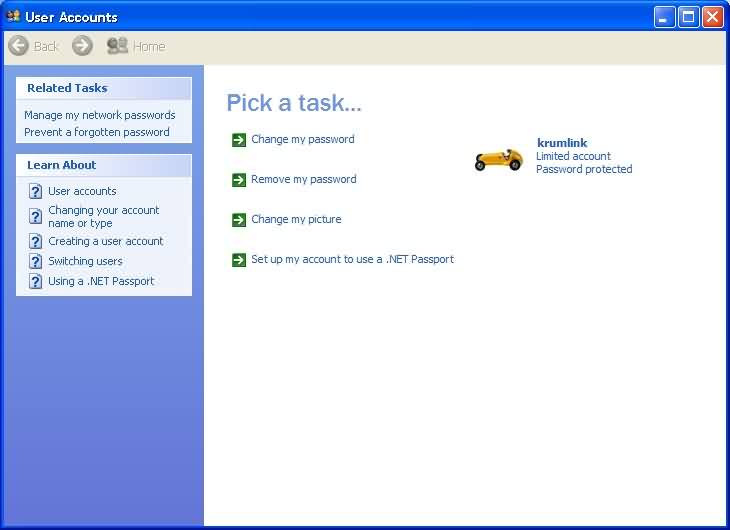Click the help icon beside Creating a user account
Image resolution: width=730 pixels, height=530 pixels.
(35, 241)
